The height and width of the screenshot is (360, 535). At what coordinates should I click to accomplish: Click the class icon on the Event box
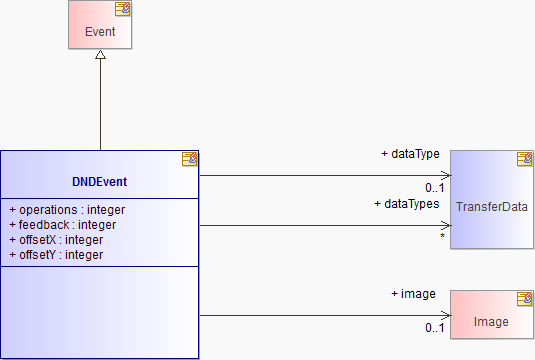122,9
